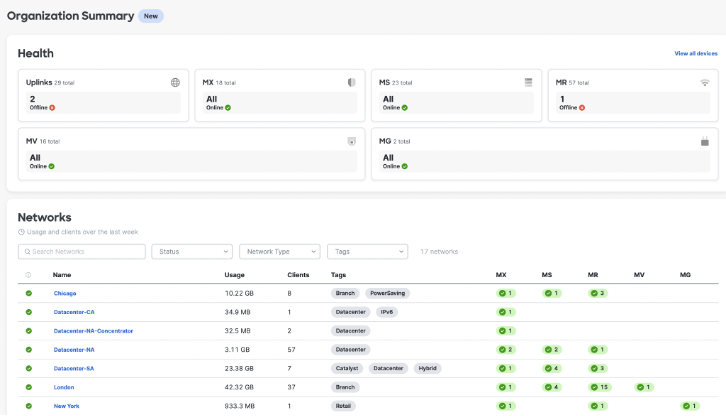
Task: Click the MX shield icon
Action: [x=351, y=82]
